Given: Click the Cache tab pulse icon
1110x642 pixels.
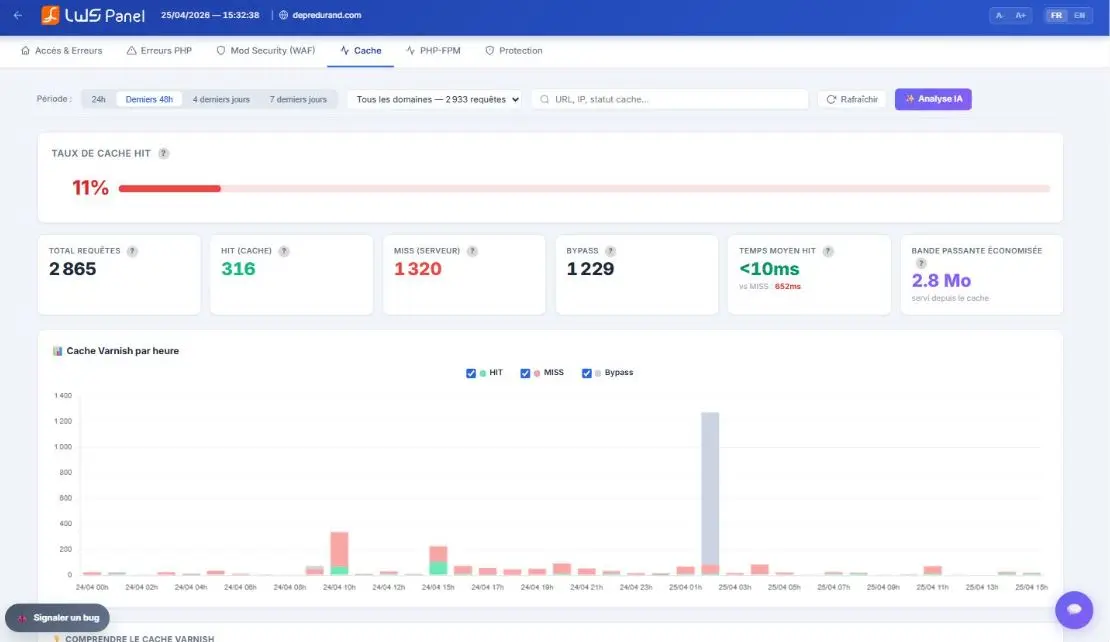Looking at the screenshot, I should point(345,51).
